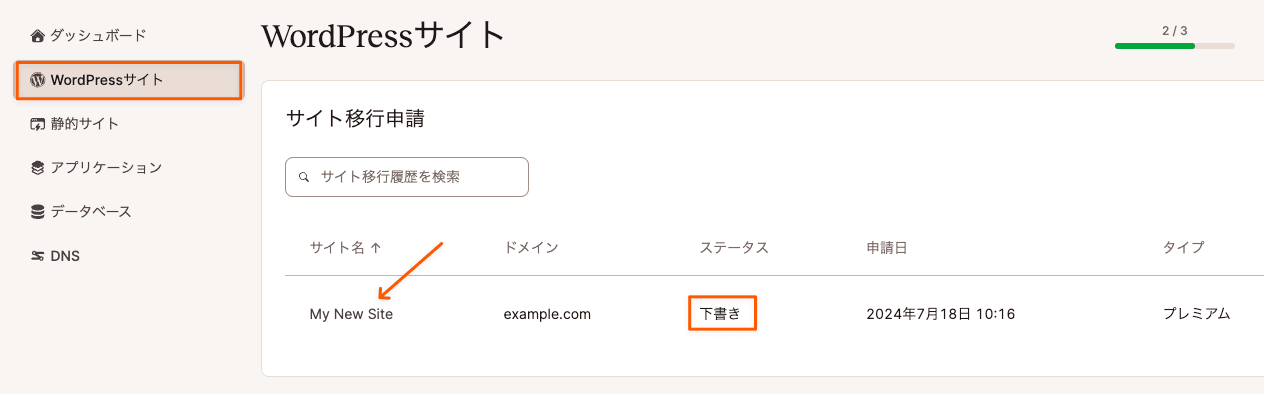Screen dimensions: 1264x394
Task: Click the 静的サイト icon
Action: (x=38, y=124)
